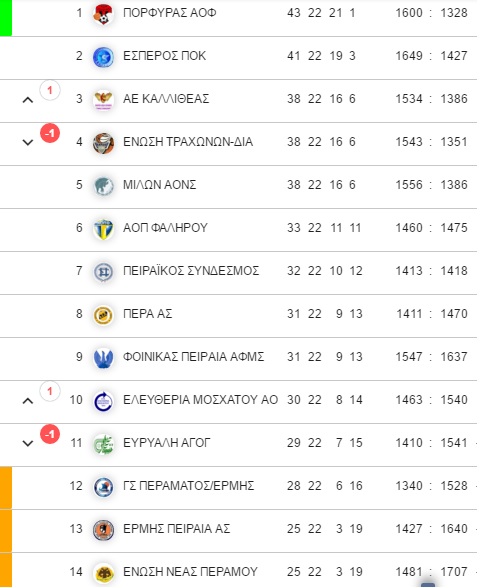Screen dimensions: 484x588
Task: Open ΓΣ ΠΕΡΑΜΑΤΟΣ/ΕΡΜΗΣ team link
Action: tap(189, 486)
